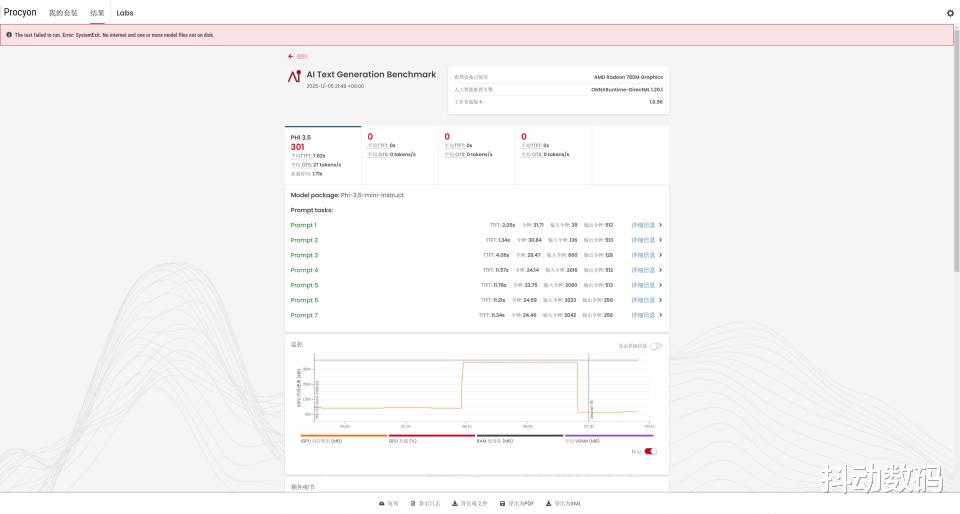
Task: Click Prompt 4 TTFT value 11.57s
Action: pos(501,270)
